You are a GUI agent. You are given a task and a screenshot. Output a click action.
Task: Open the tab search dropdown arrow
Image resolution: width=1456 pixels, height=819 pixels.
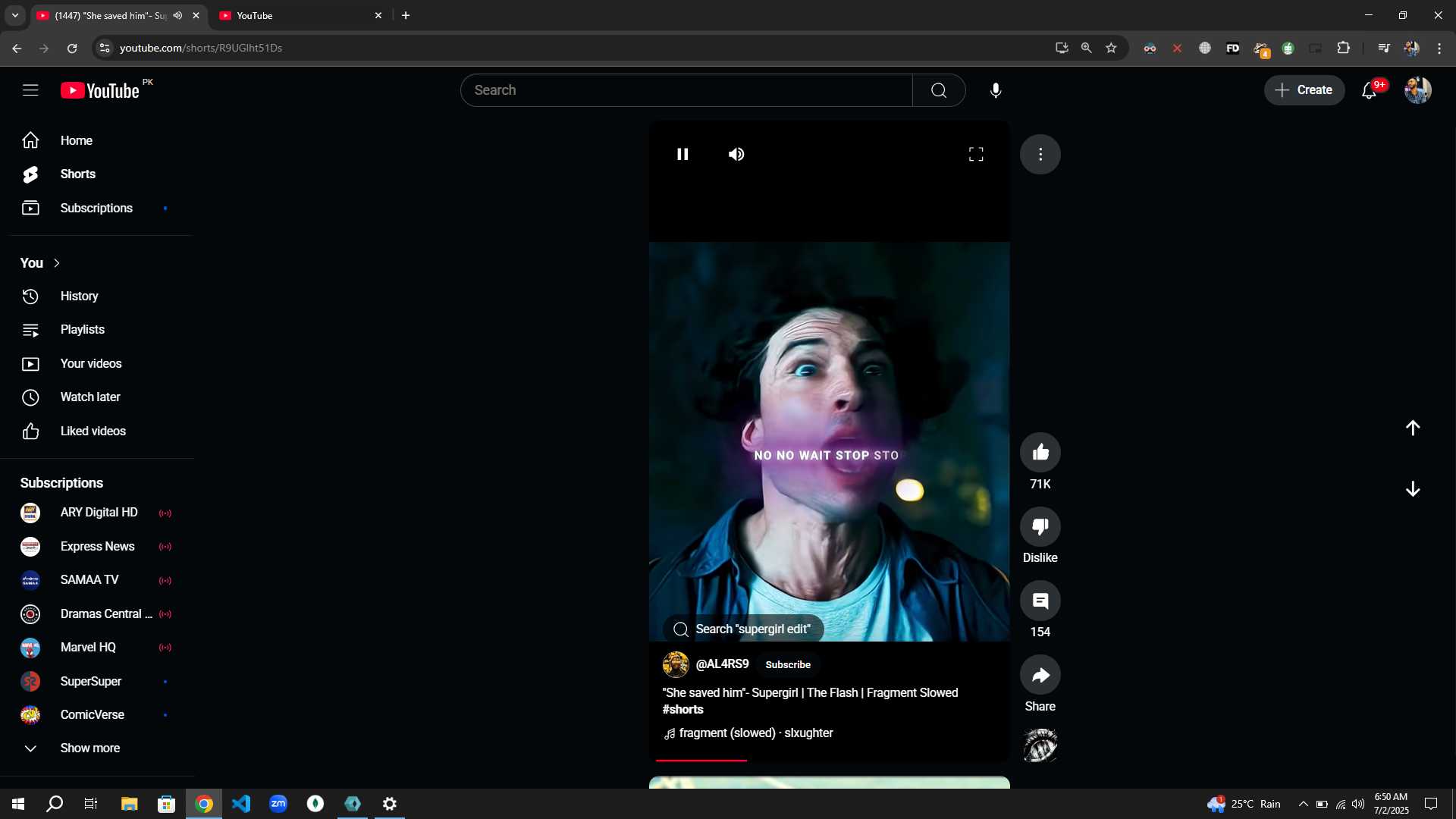coord(14,15)
